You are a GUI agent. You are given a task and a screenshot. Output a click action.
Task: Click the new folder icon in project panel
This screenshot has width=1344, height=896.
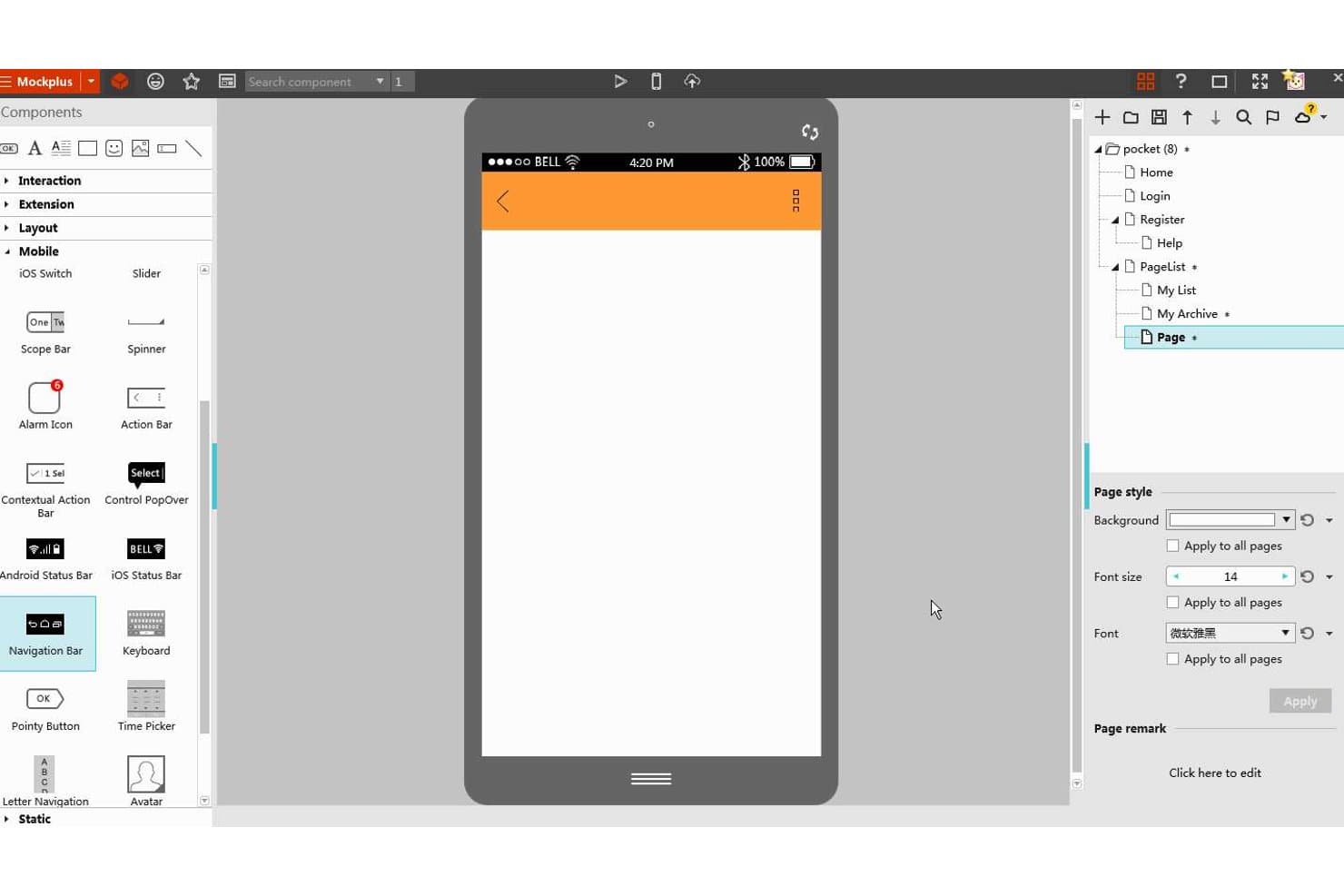pyautogui.click(x=1131, y=117)
